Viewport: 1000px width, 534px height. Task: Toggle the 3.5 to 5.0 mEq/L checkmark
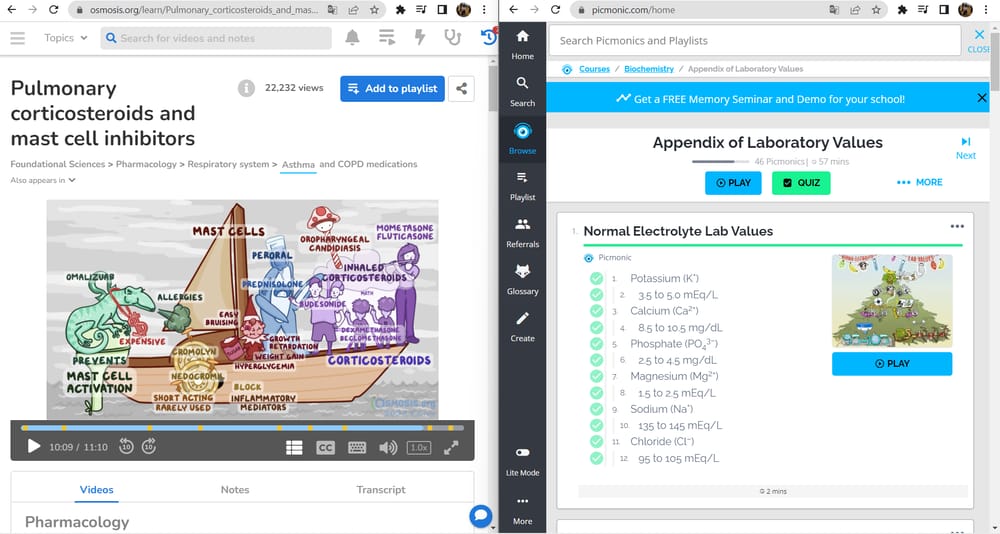[x=596, y=295]
